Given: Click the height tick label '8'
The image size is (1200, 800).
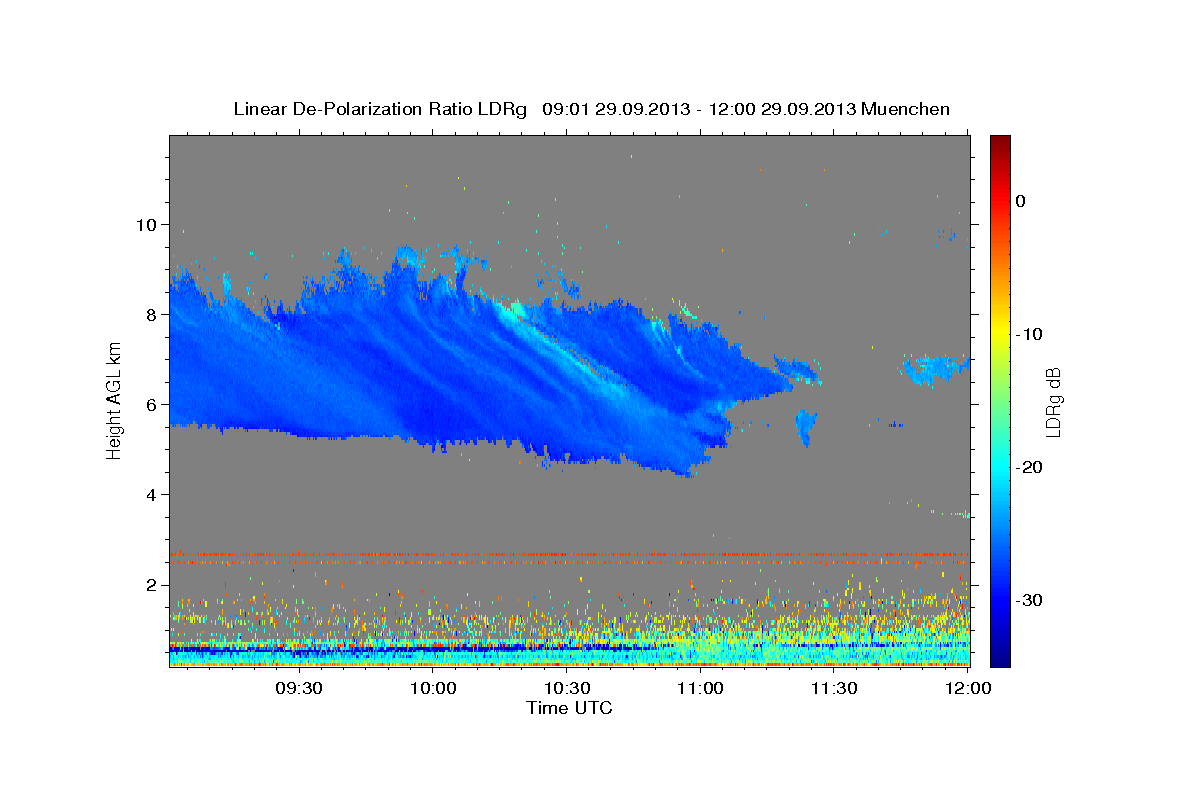Looking at the screenshot, I should [x=151, y=314].
